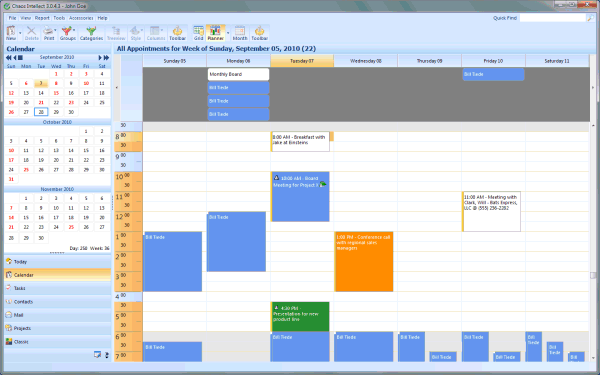Open the Help menu
This screenshot has width=600, height=375.
click(x=102, y=18)
